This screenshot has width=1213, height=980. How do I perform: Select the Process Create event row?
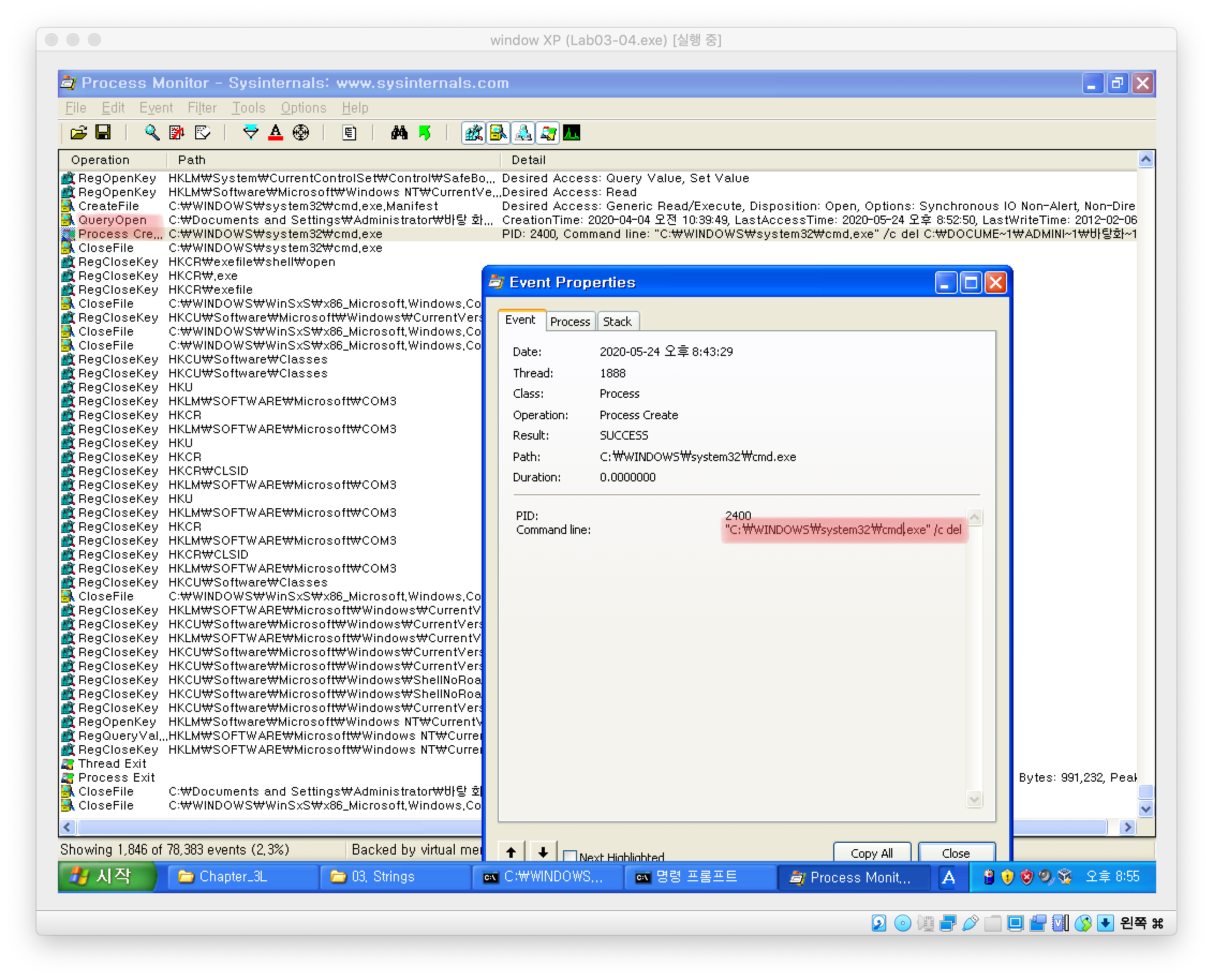tap(598, 234)
